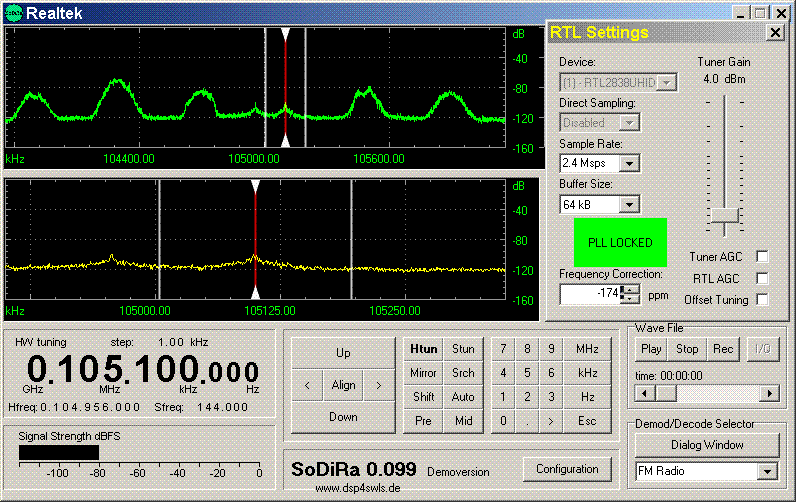The image size is (796, 502).
Task: Click the Hz unit button
Action: point(587,397)
